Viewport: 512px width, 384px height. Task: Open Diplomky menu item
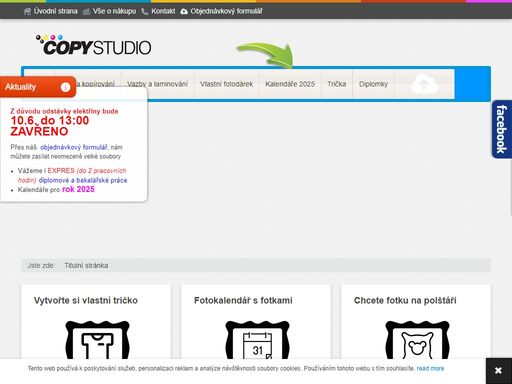point(373,84)
